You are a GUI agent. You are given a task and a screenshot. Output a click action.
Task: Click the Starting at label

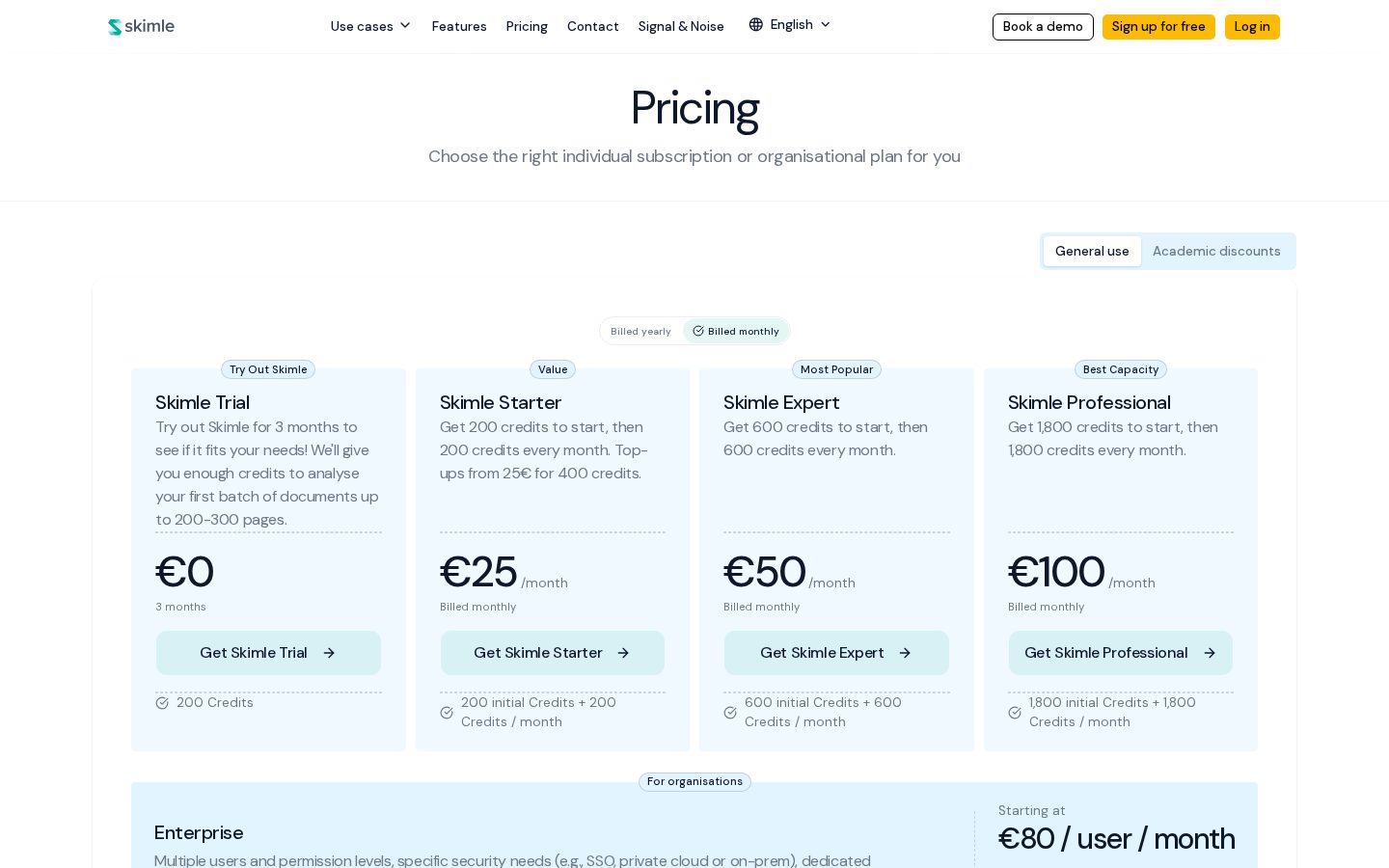[1032, 811]
